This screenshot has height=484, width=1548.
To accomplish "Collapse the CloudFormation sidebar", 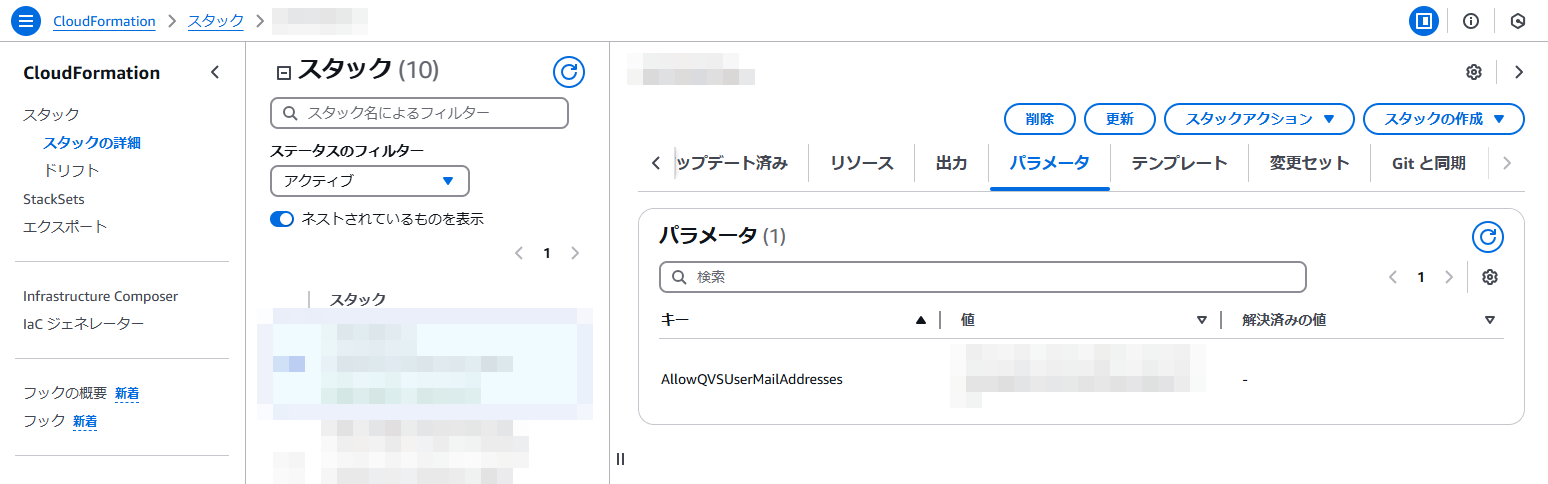I will coord(214,72).
